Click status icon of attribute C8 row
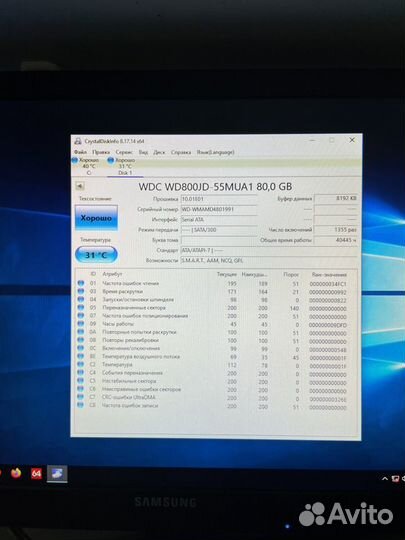Viewport: 405px width, 540px height. [81, 405]
